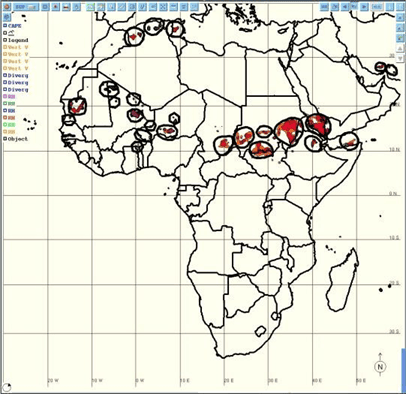Toggle the Legend layer checkbox
406x394 pixels.
tap(5, 40)
